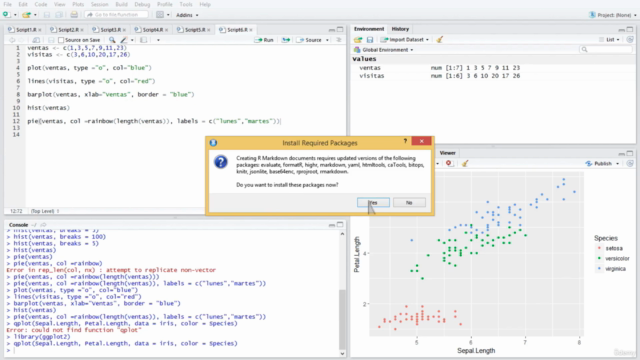This screenshot has width=640, height=360.
Task: Switch to the History tab
Action: click(x=400, y=29)
